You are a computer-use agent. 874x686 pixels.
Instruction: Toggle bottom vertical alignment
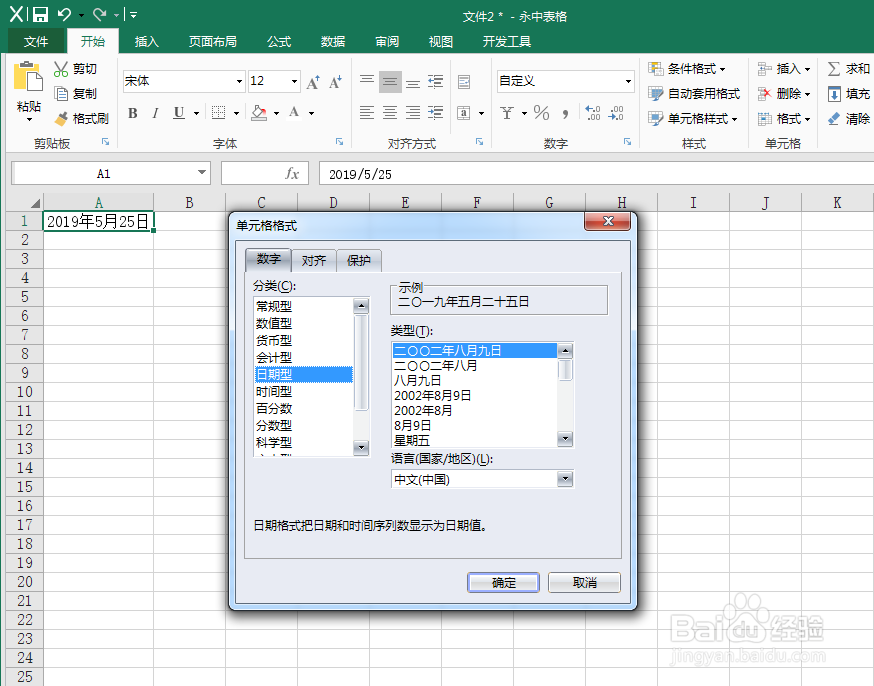[x=413, y=82]
